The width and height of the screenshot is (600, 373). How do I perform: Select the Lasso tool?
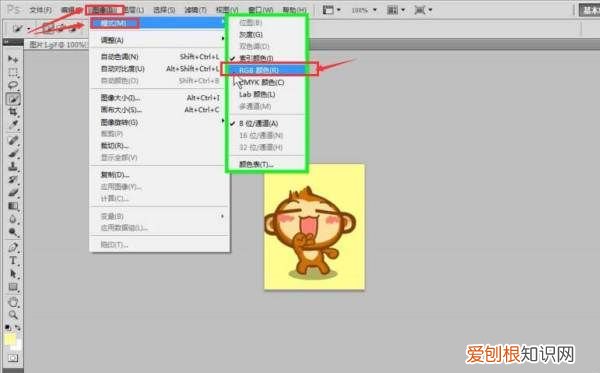pos(13,85)
